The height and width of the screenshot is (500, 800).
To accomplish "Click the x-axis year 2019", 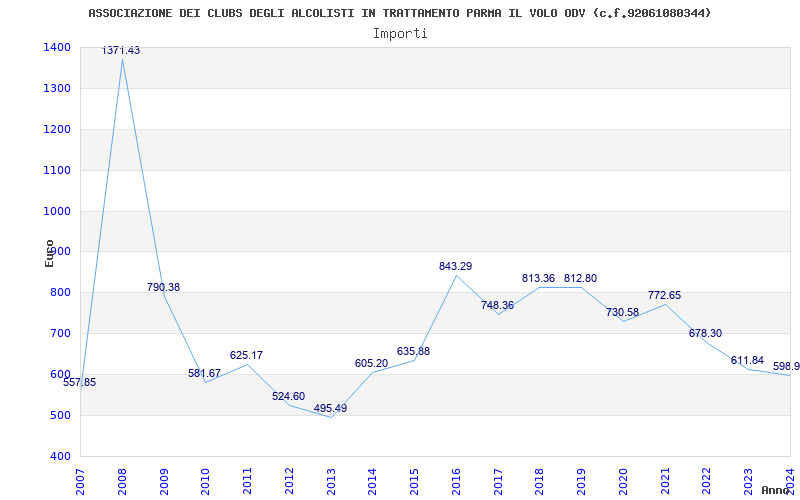I will [x=582, y=482].
